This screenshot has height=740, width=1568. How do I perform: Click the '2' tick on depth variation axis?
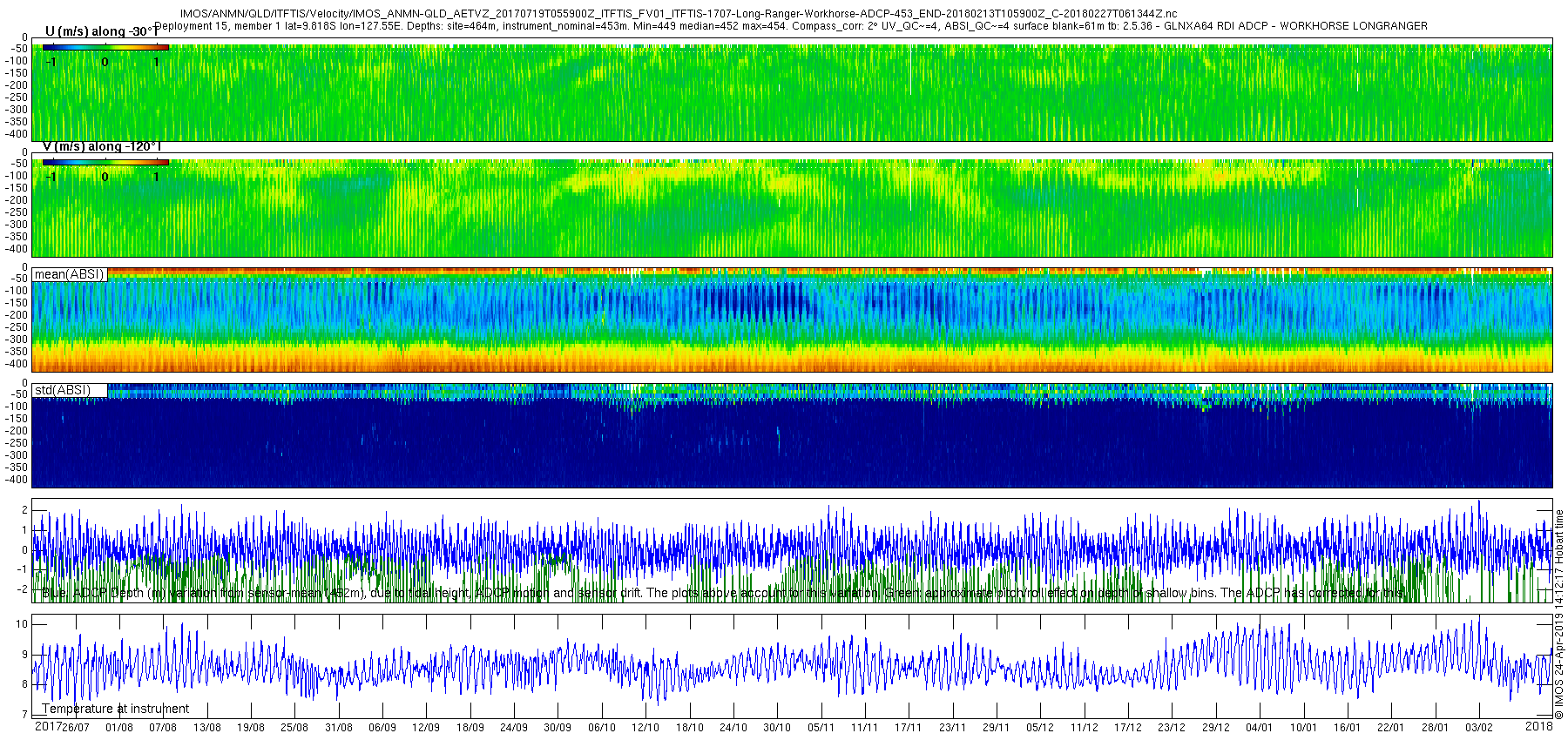(25, 511)
